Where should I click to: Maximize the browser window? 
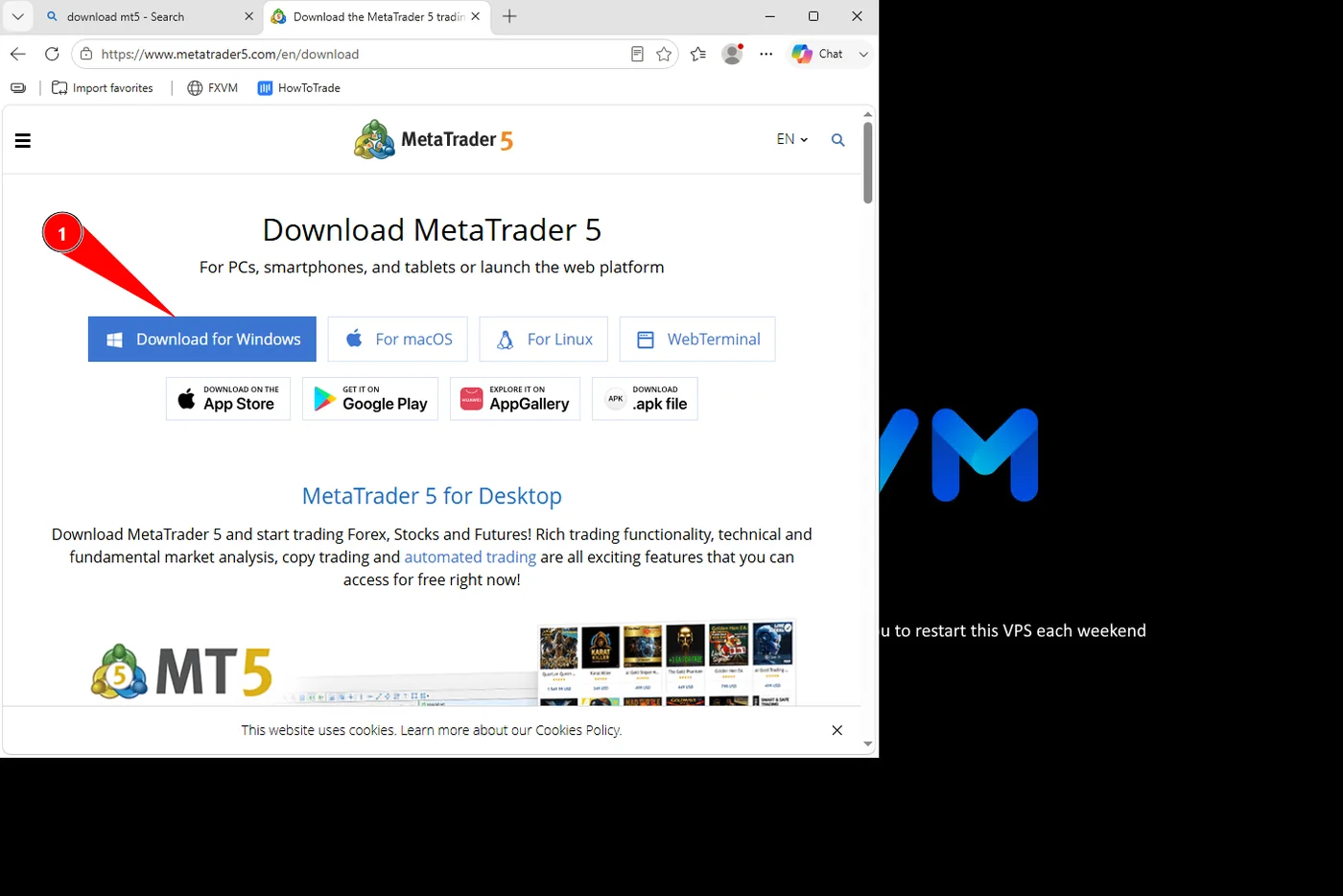coord(813,16)
